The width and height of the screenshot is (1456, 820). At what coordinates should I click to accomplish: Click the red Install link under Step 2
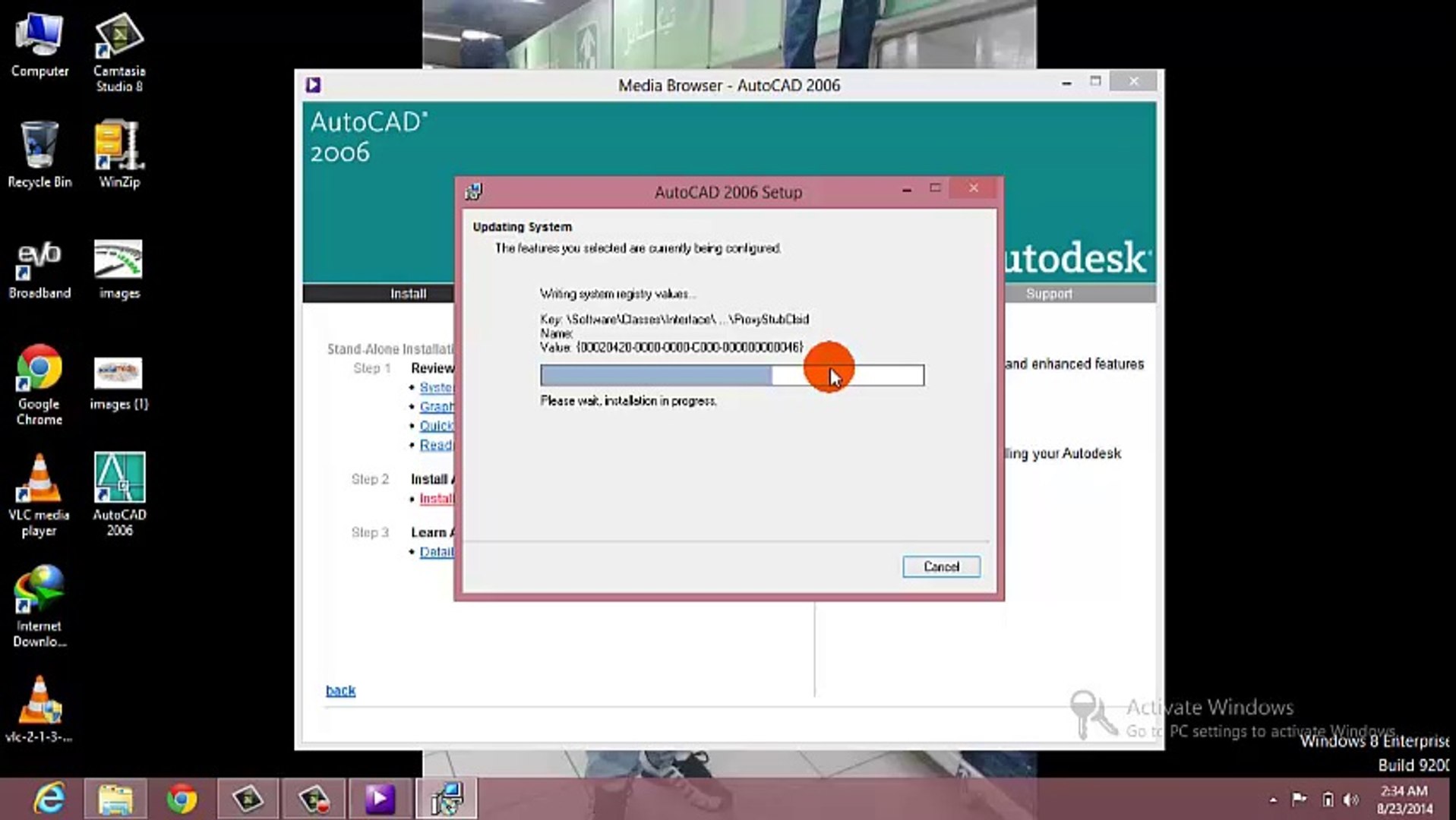point(436,499)
